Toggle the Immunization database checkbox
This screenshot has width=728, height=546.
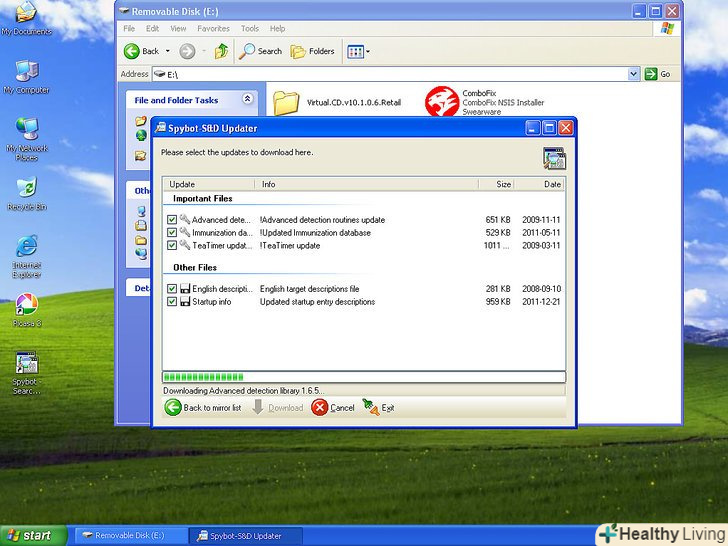pyautogui.click(x=172, y=233)
